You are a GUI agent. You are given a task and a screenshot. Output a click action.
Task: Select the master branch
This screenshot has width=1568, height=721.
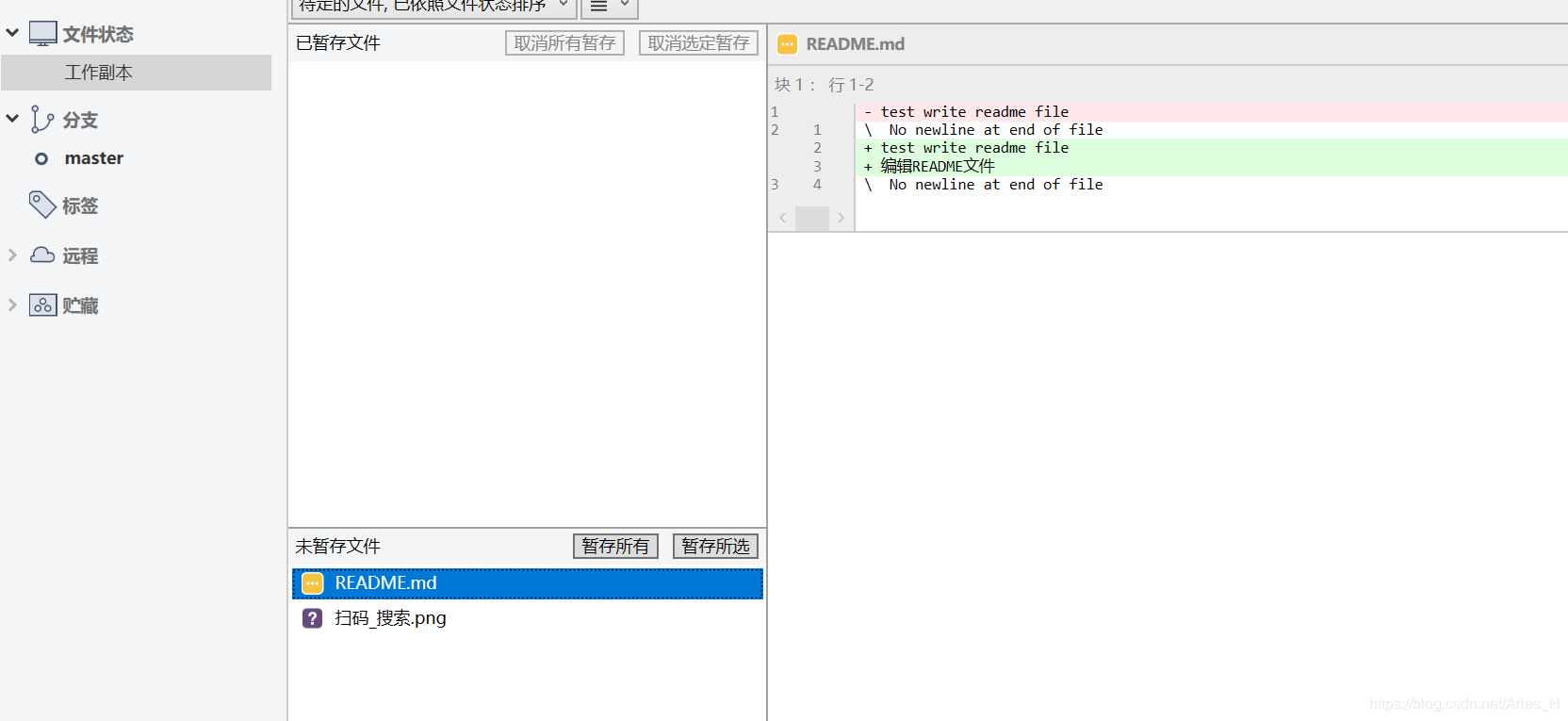pos(93,158)
